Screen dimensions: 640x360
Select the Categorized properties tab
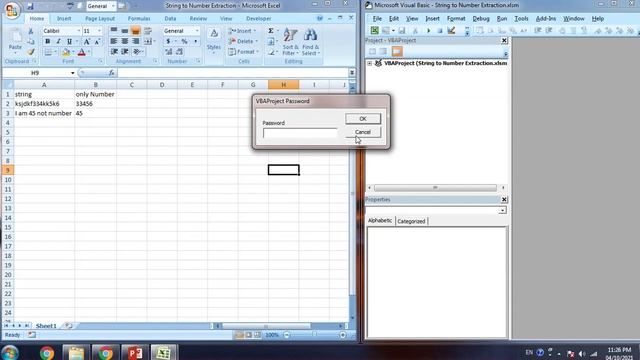(411, 221)
